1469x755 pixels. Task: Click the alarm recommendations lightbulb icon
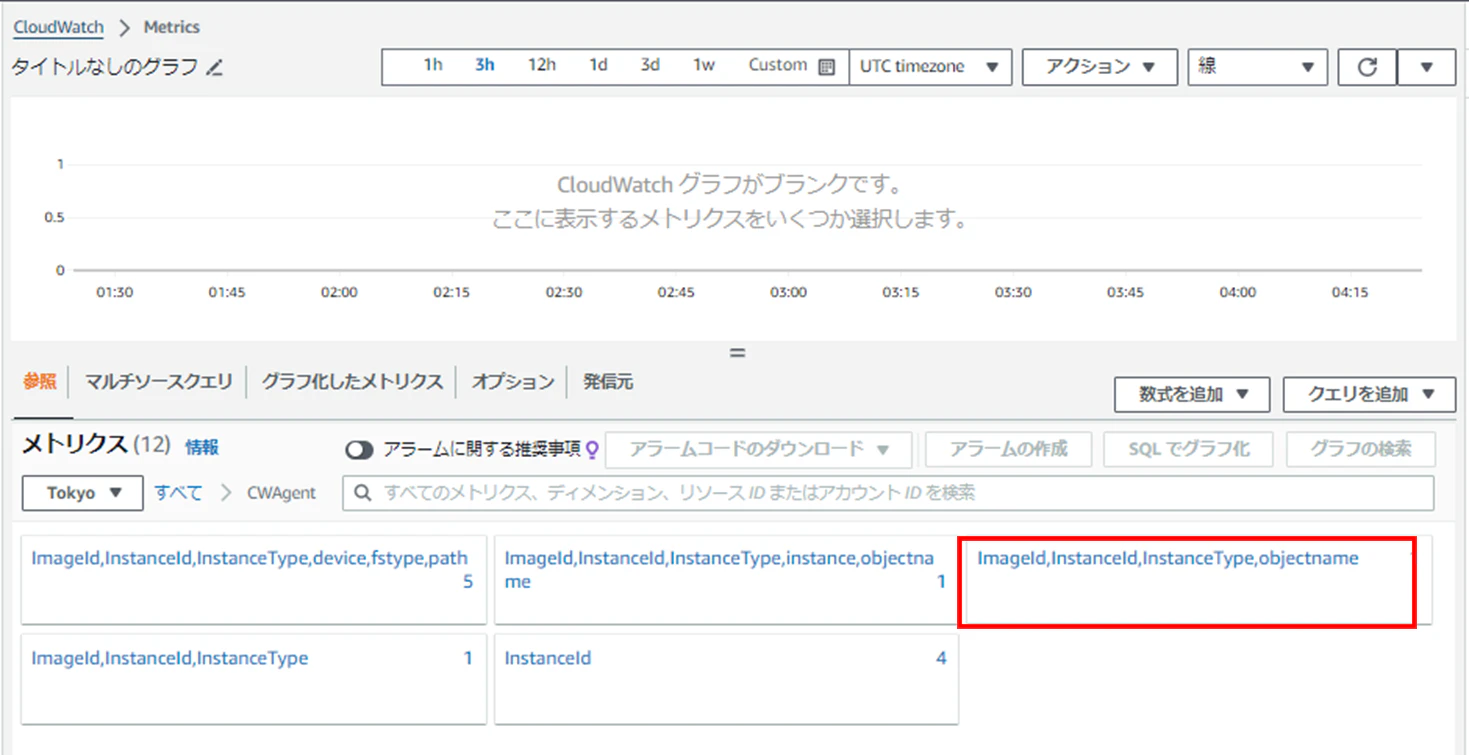[592, 450]
